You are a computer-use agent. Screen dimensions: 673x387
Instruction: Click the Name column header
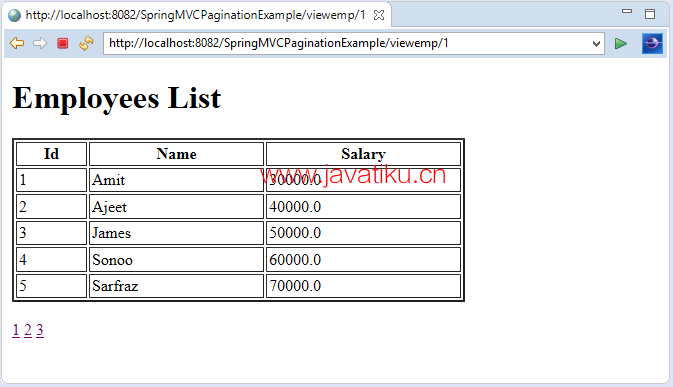click(176, 154)
